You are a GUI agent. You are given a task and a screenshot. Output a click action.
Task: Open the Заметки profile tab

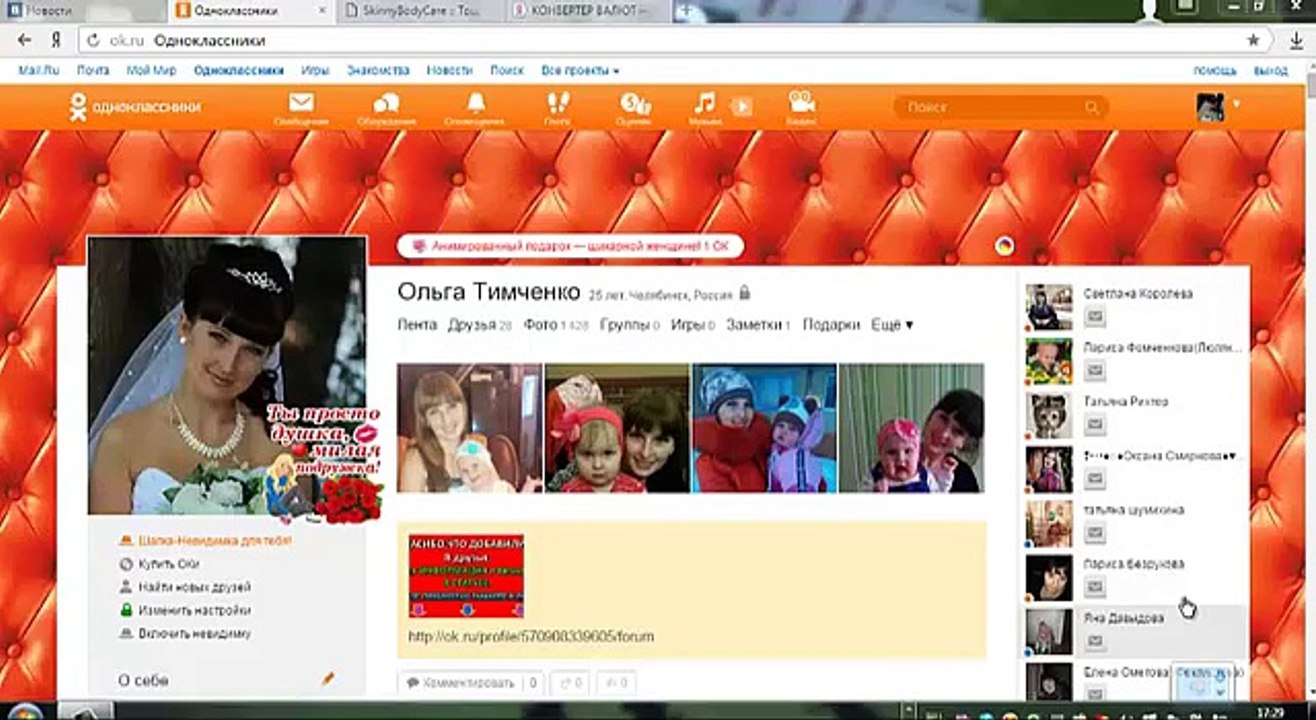[758, 325]
